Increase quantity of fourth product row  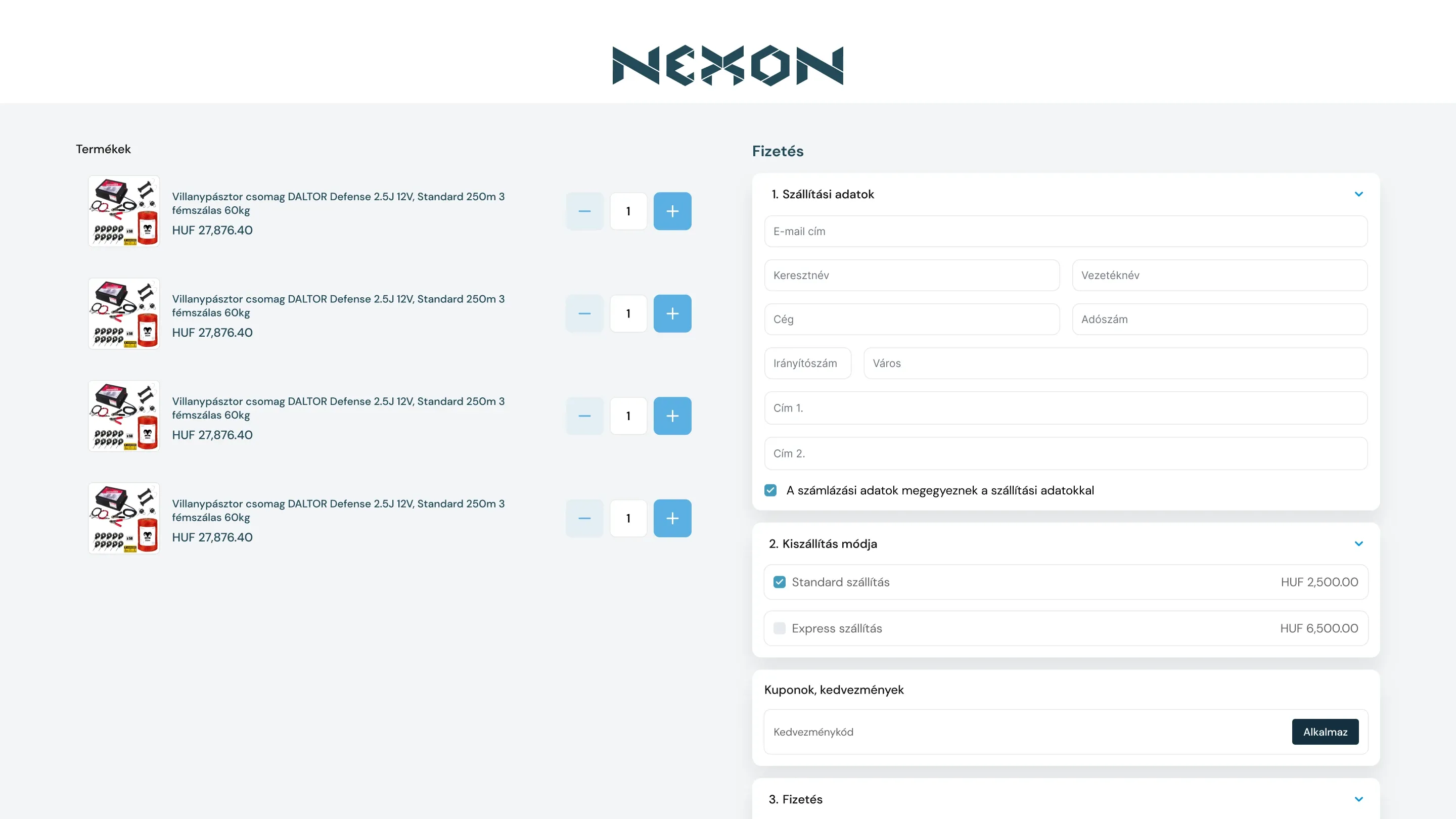click(672, 518)
